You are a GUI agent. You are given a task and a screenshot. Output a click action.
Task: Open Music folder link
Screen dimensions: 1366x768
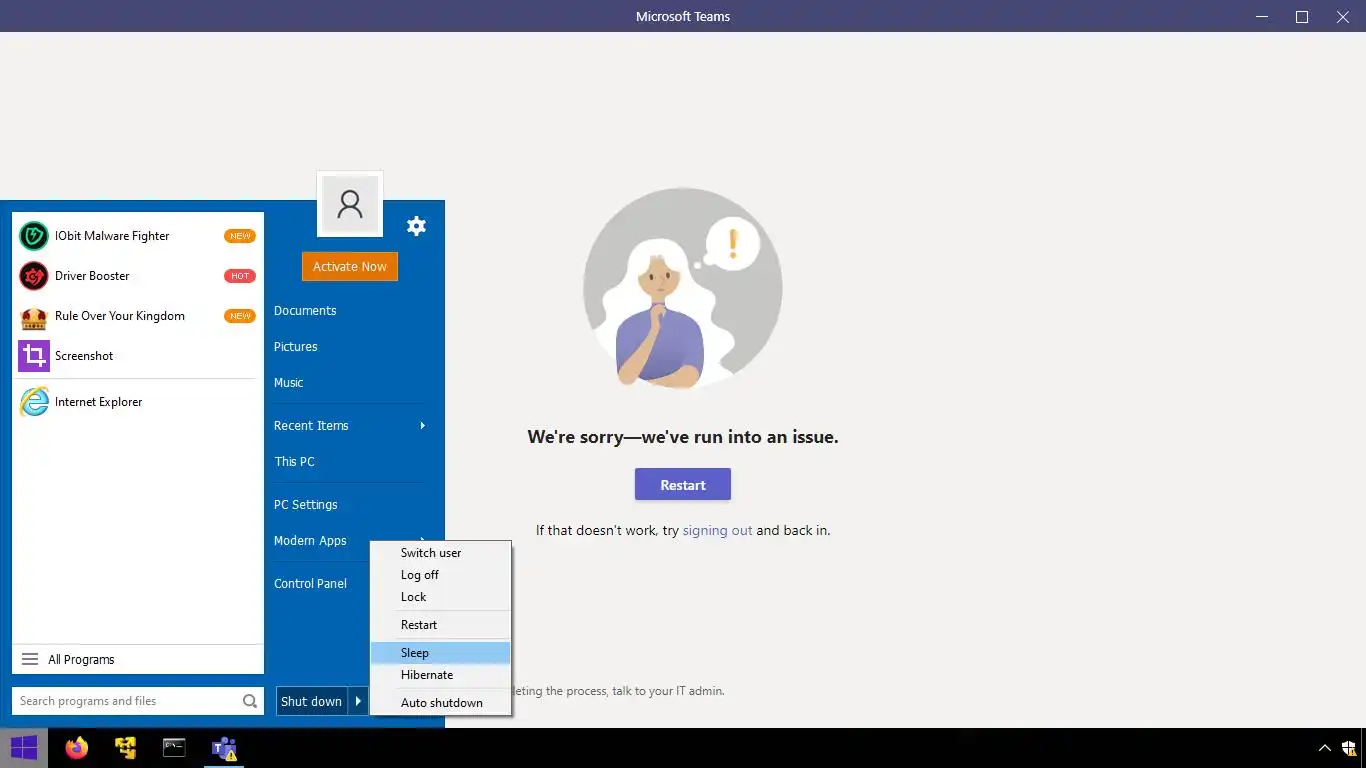[x=289, y=383]
